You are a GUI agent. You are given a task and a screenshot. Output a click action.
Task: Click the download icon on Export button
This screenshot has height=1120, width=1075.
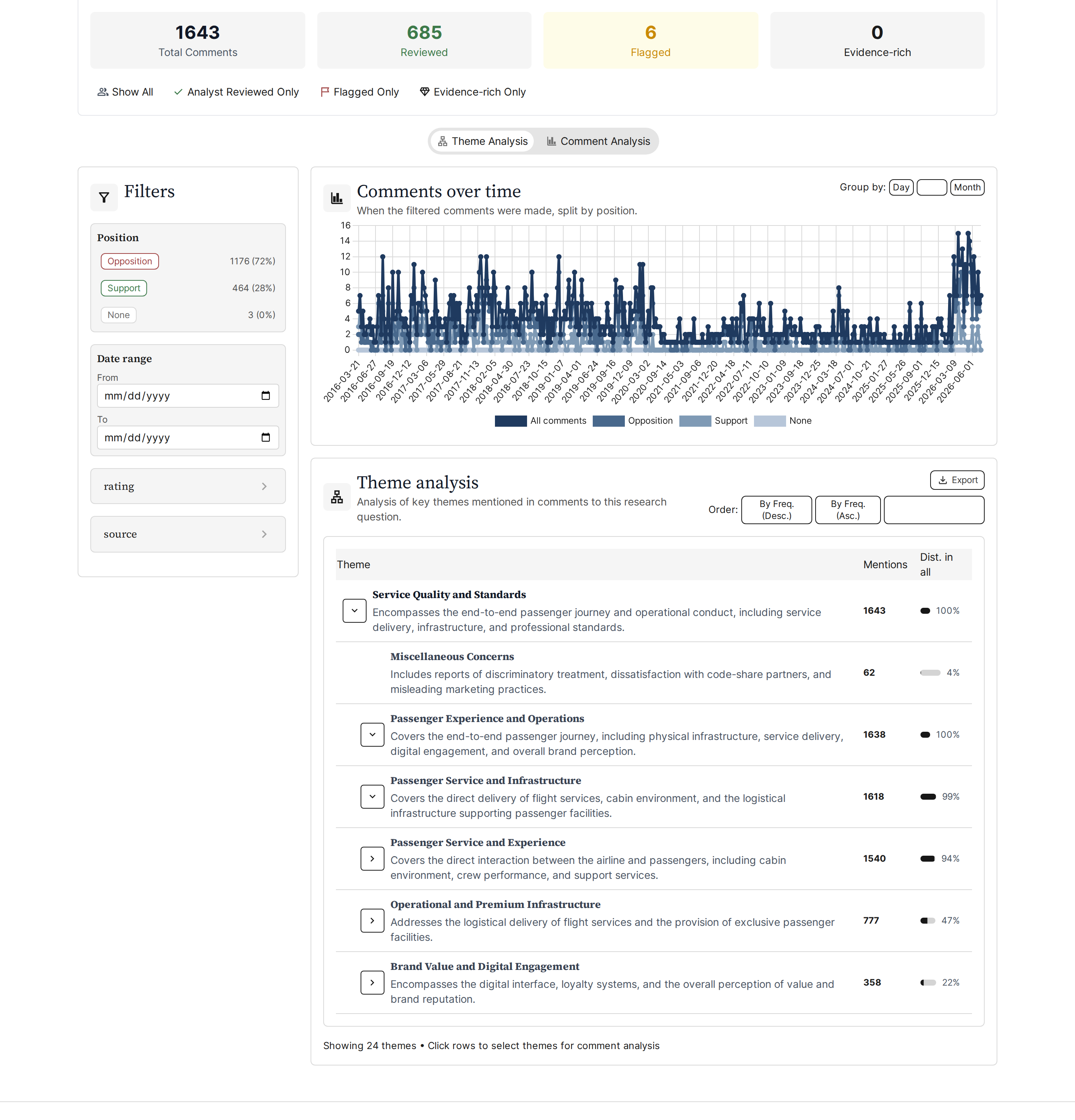click(942, 480)
